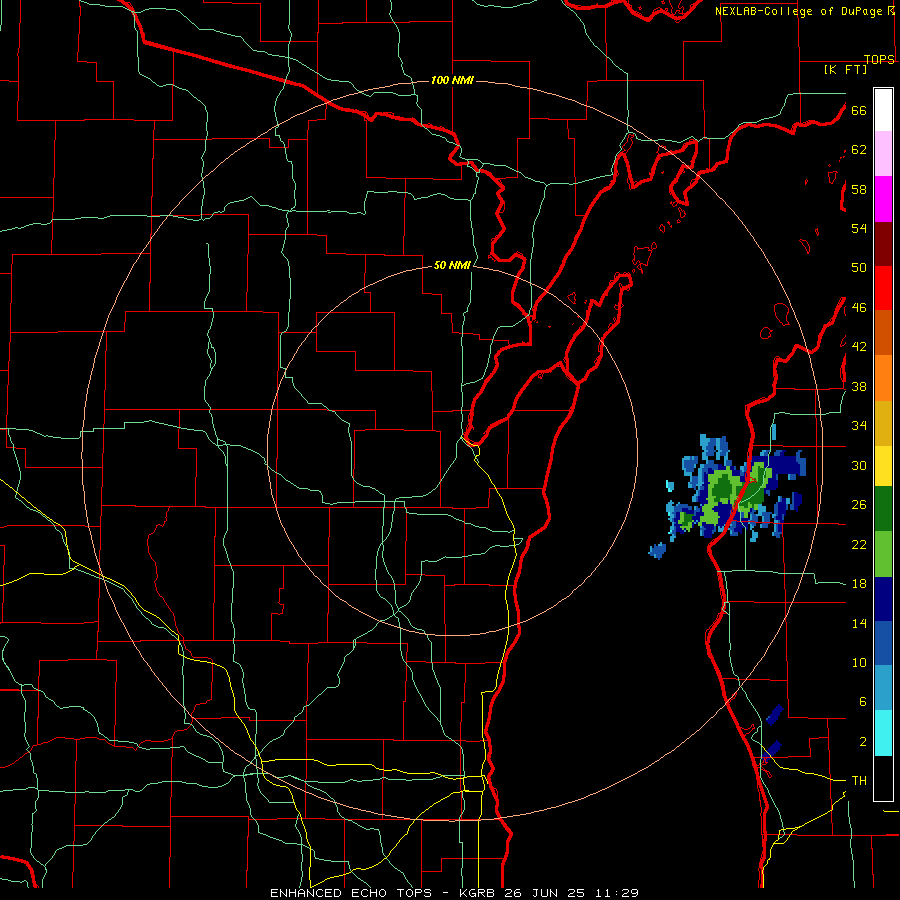Click the 'ENHANCED ECHO TOPS' caption text
The height and width of the screenshot is (900, 900).
(351, 893)
